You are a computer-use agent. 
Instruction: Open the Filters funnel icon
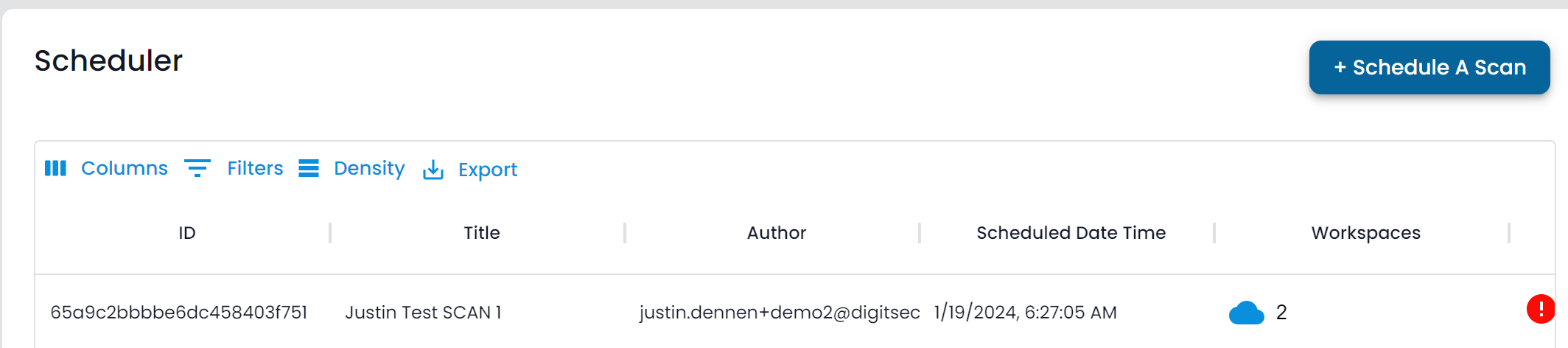pyautogui.click(x=197, y=168)
